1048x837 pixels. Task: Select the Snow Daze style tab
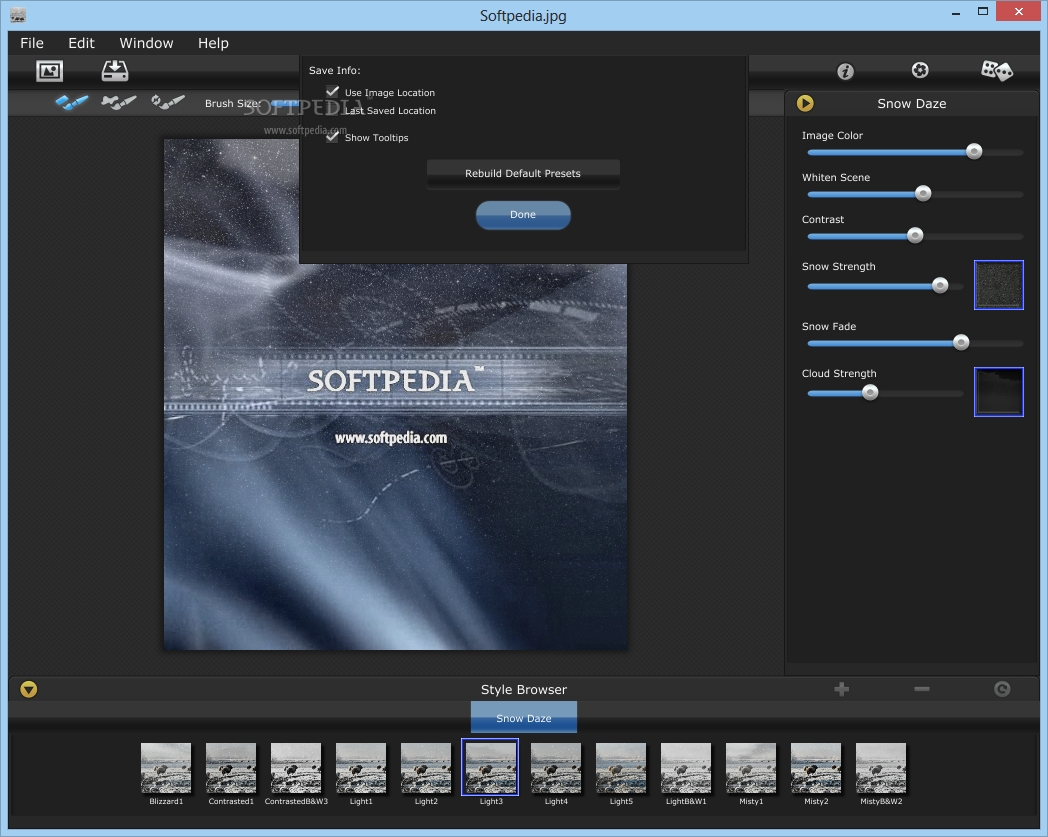524,717
